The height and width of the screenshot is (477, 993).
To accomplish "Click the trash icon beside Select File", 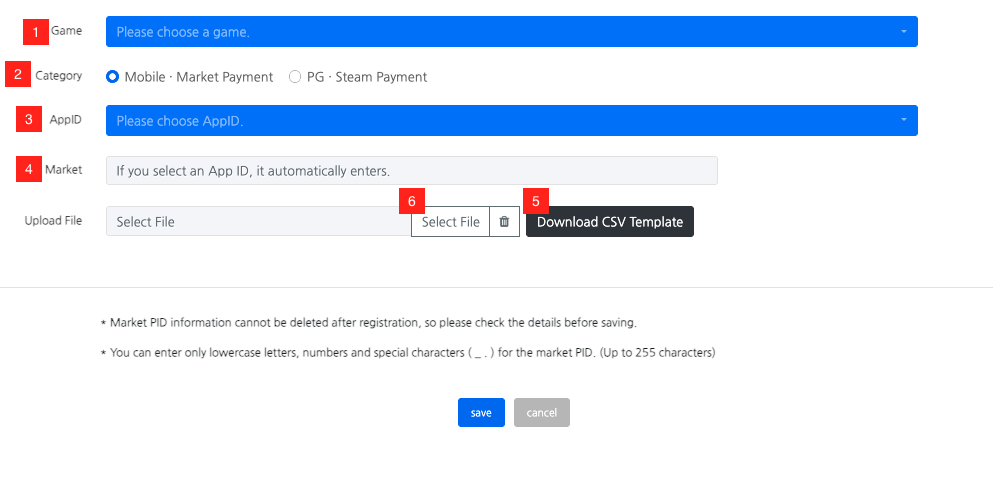I will [x=504, y=222].
